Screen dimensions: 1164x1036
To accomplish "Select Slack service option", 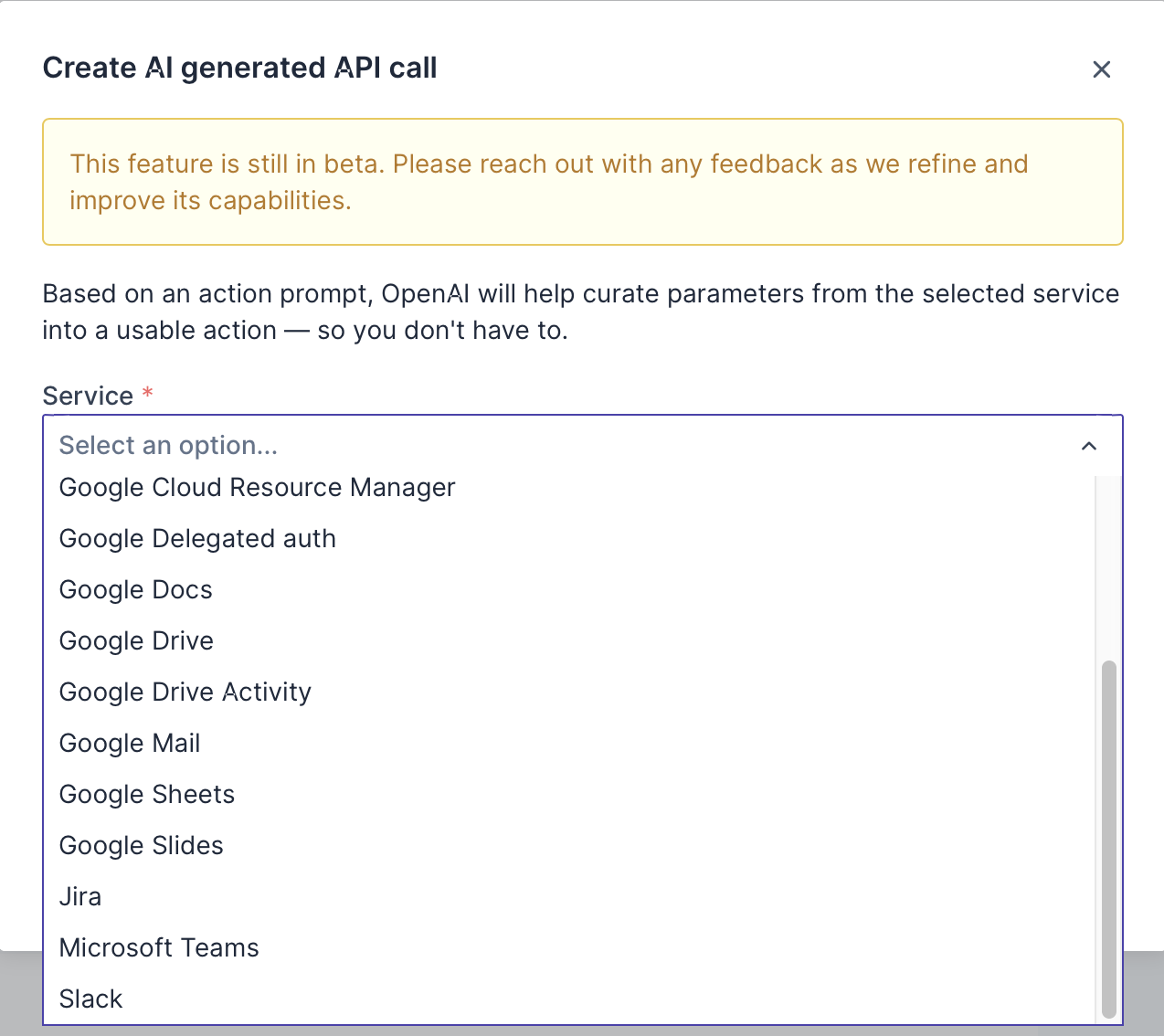I will [x=90, y=999].
